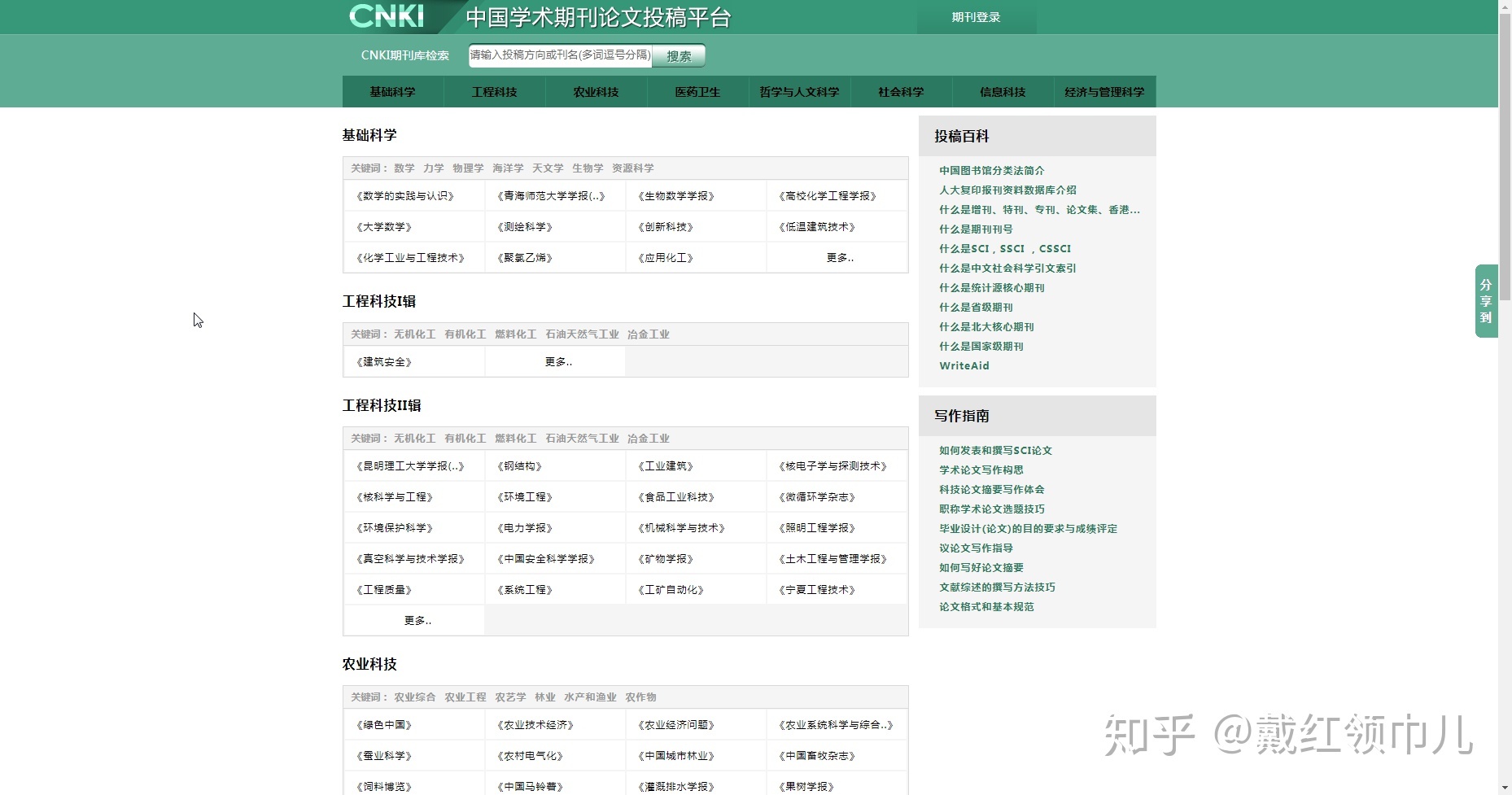Select the 工程科技 navigation tab

pos(494,92)
